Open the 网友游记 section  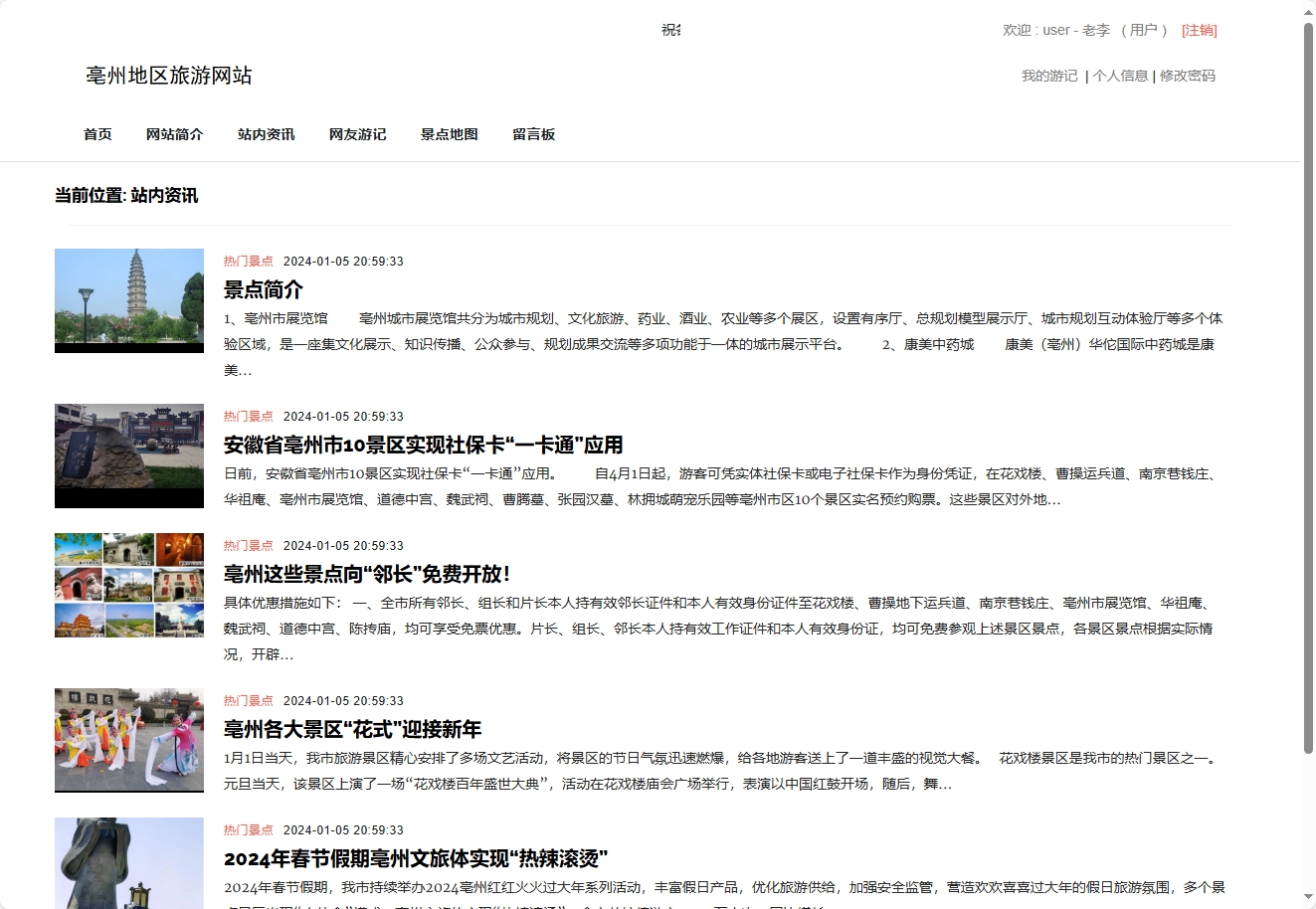[357, 134]
